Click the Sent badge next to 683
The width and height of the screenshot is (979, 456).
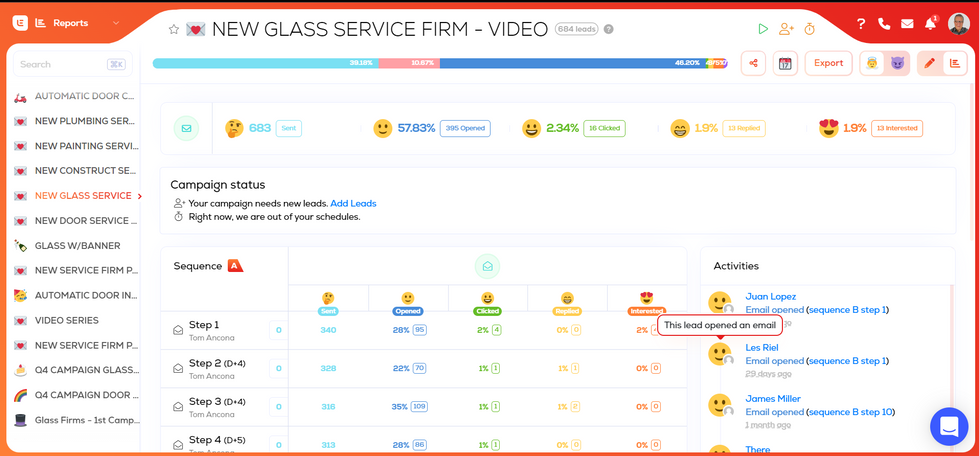[x=288, y=129]
